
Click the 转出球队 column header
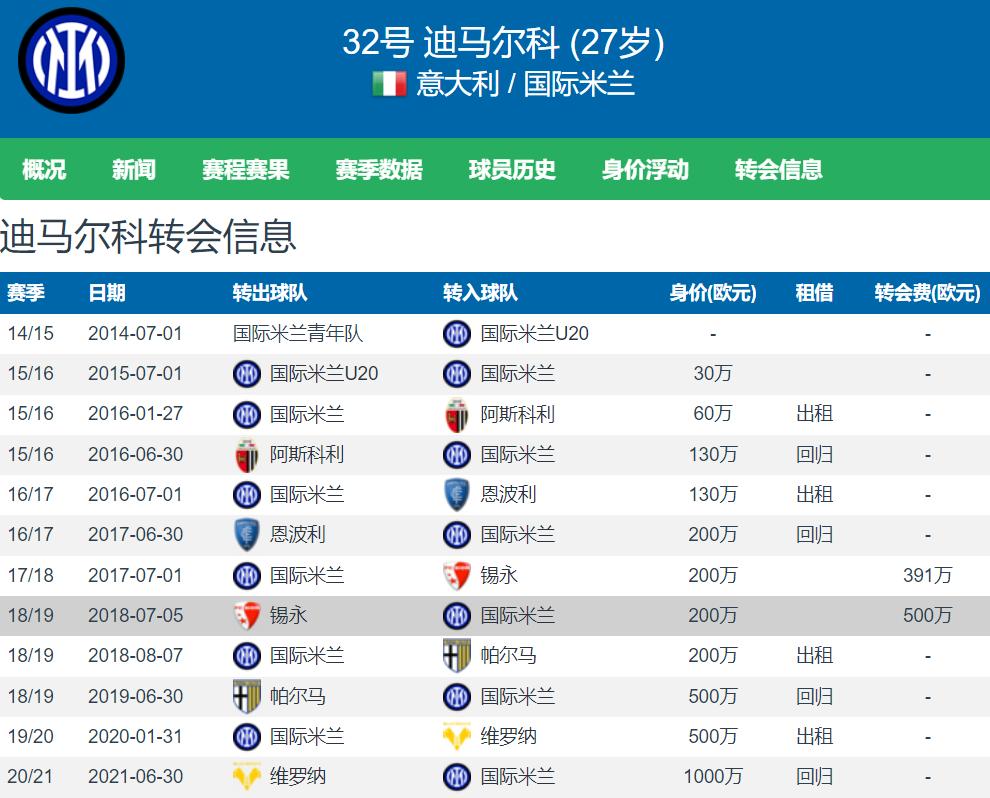pos(270,293)
